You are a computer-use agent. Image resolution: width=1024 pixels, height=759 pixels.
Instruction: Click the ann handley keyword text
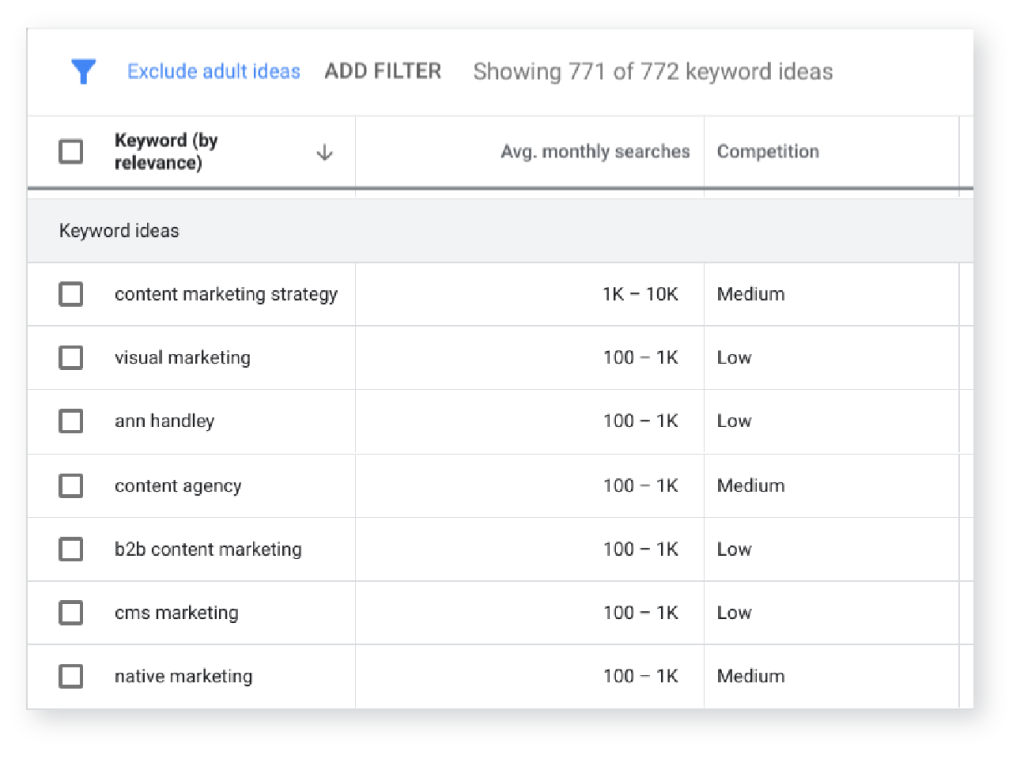tap(164, 421)
